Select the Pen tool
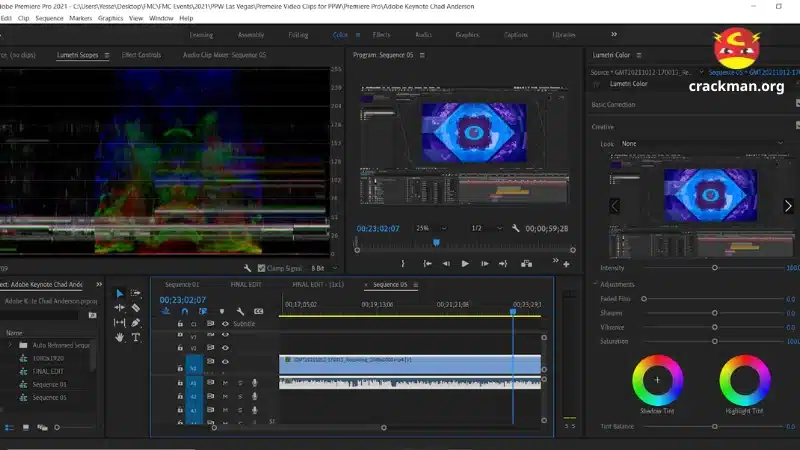The image size is (800, 450). (136, 322)
